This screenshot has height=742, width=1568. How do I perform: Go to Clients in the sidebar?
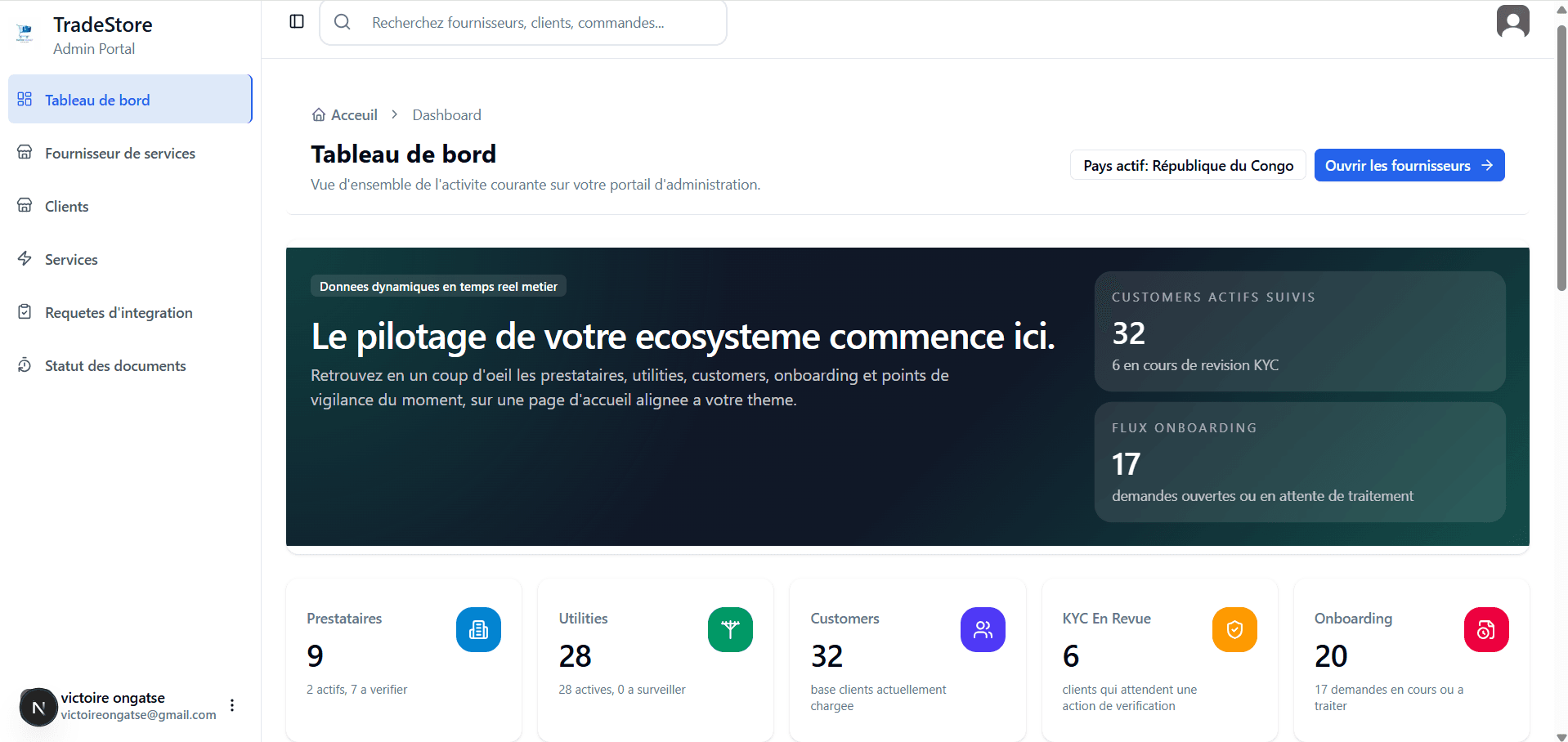(130, 206)
